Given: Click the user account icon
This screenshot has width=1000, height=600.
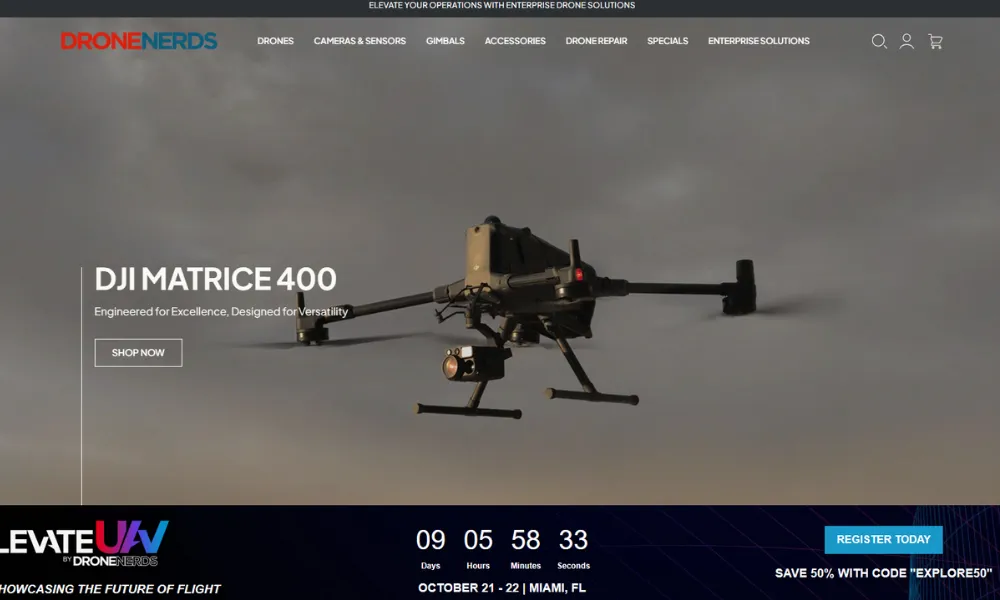Looking at the screenshot, I should click(907, 41).
